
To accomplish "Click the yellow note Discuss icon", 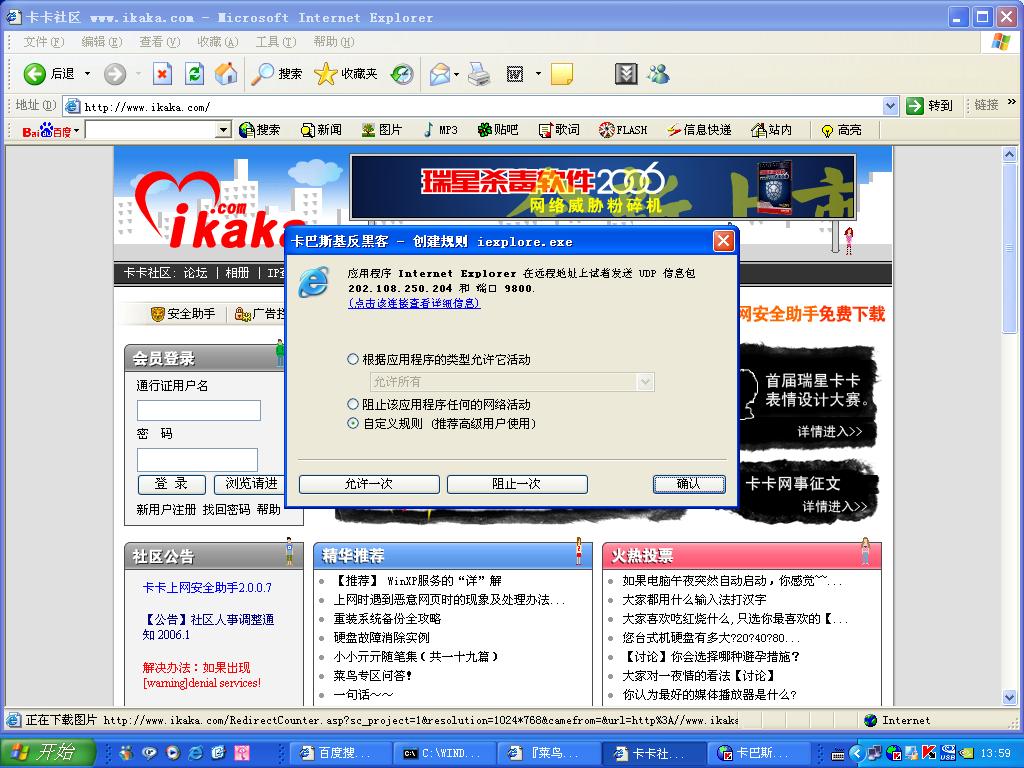I will (x=562, y=74).
